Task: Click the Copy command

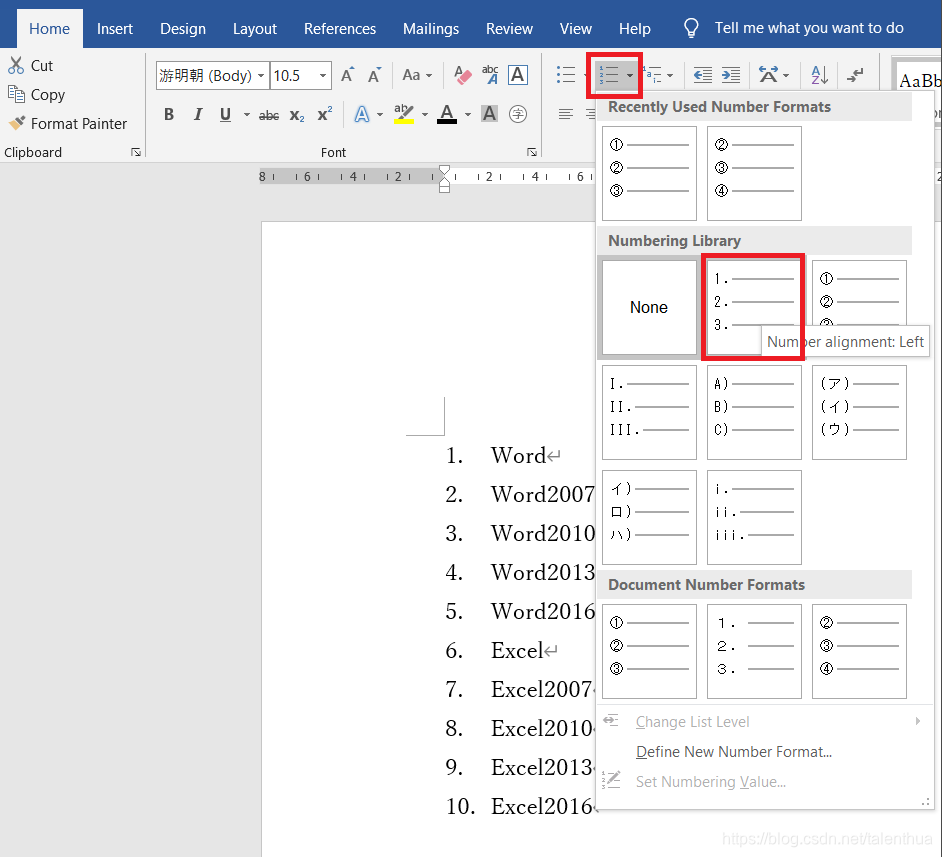Action: [x=36, y=94]
